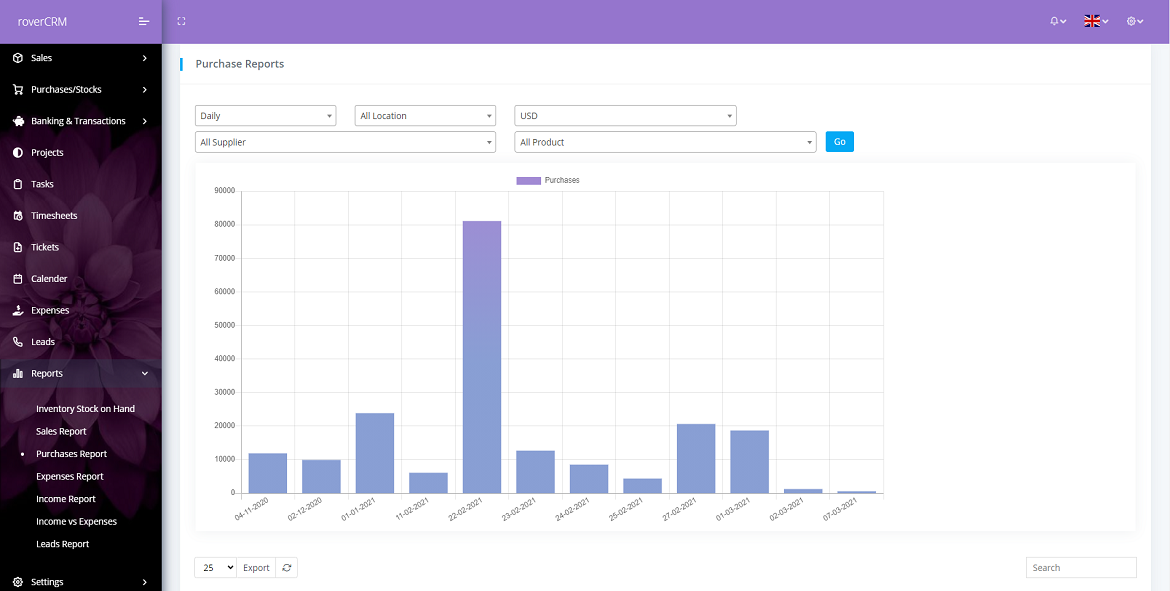
Task: Open the Daily frequency dropdown
Action: [x=265, y=115]
